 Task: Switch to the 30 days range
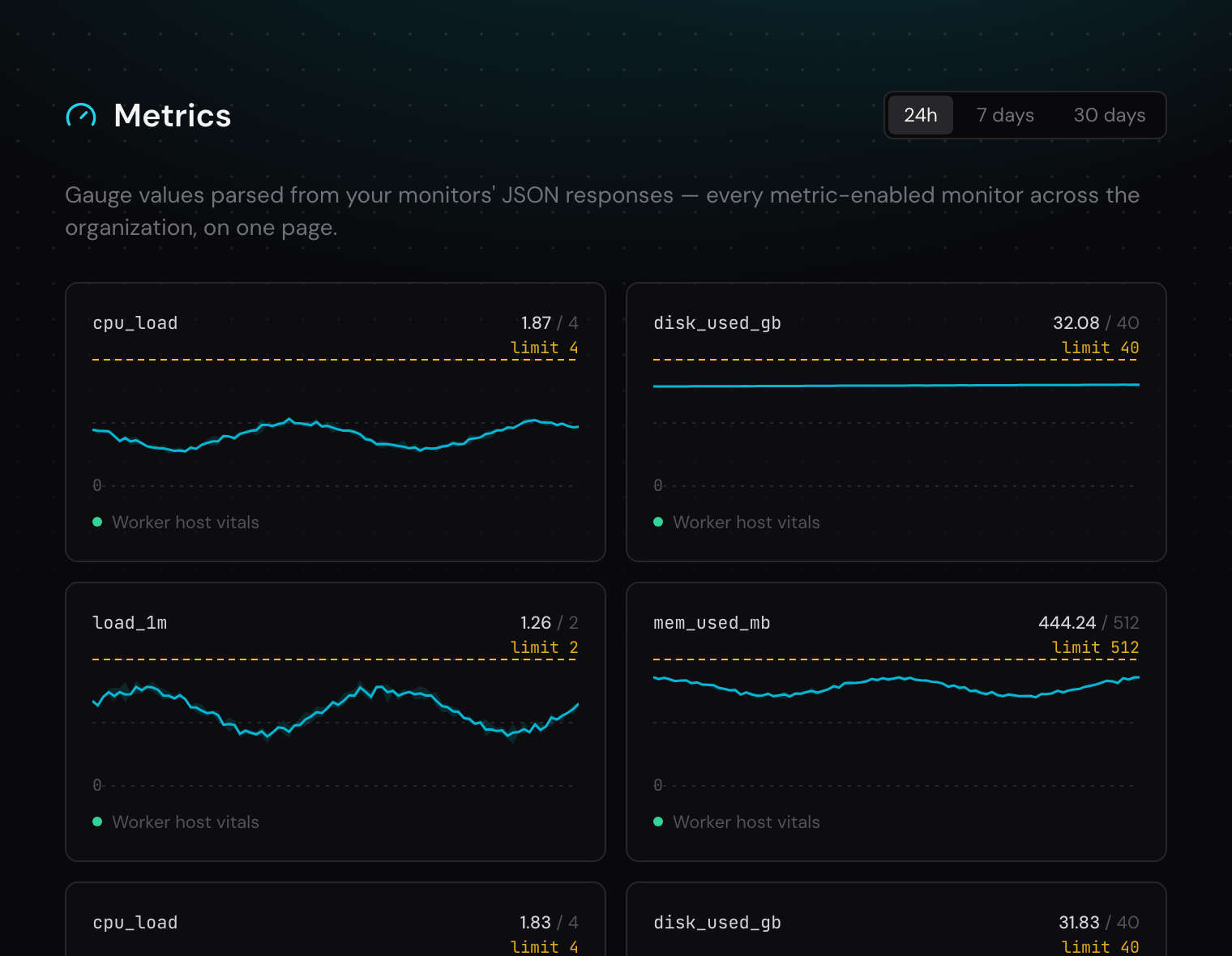click(x=1110, y=115)
